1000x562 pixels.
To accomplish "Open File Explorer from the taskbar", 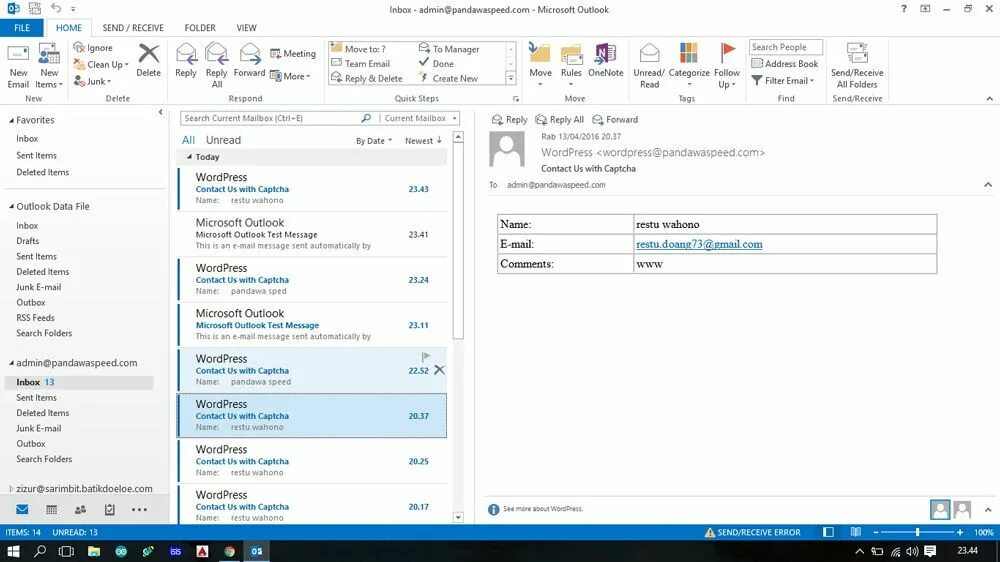I will (x=94, y=551).
